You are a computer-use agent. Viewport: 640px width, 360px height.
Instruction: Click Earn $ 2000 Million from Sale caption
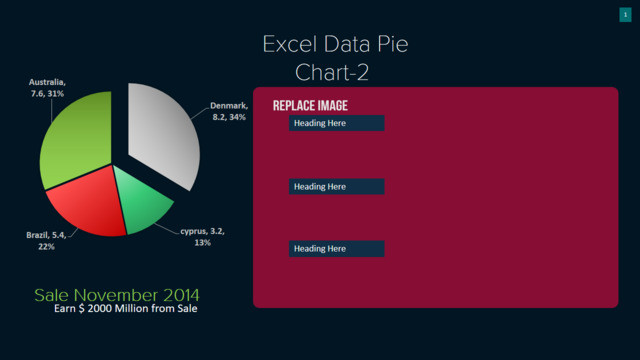click(126, 309)
